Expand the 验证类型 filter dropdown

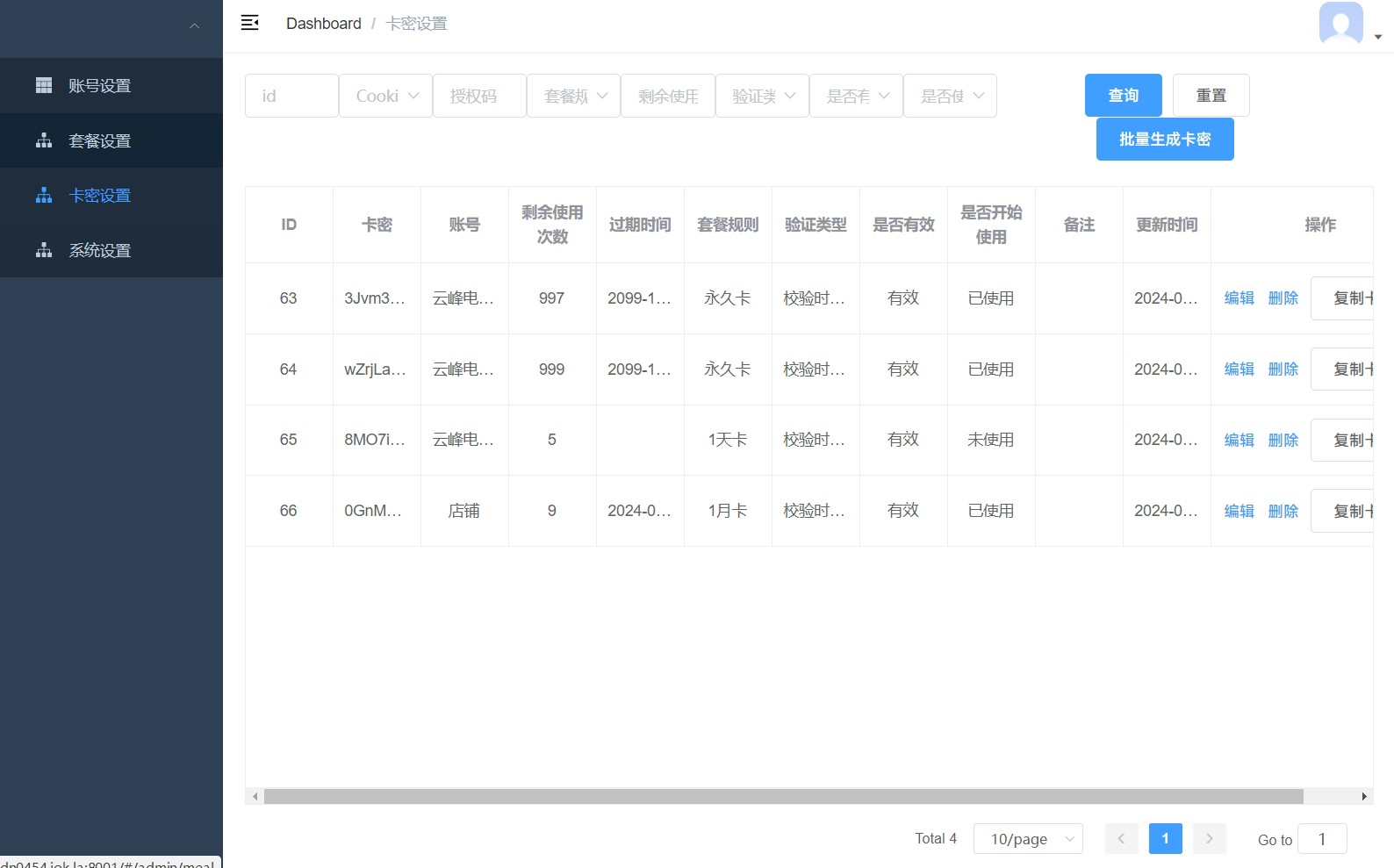tap(762, 96)
